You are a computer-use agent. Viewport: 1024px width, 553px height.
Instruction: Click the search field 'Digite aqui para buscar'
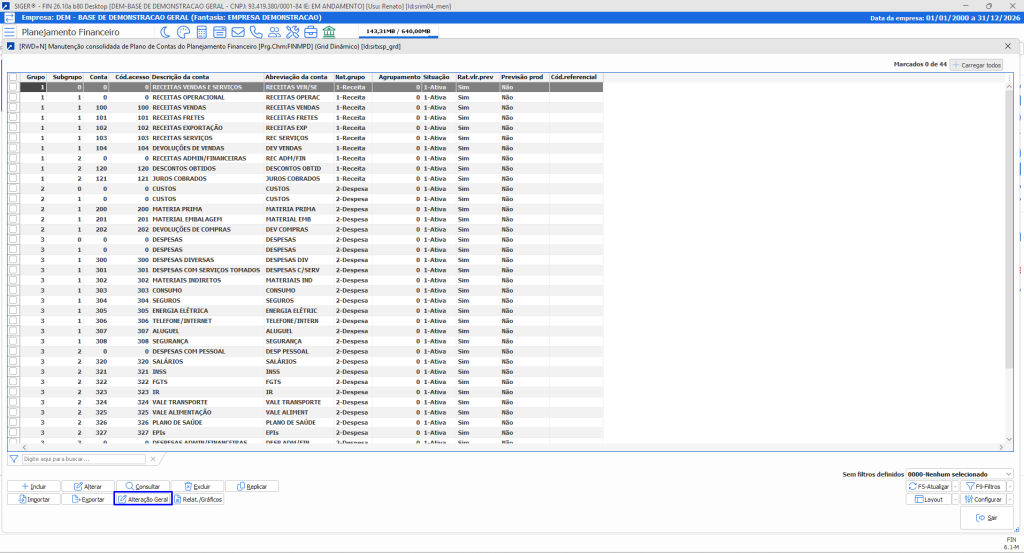coord(84,459)
